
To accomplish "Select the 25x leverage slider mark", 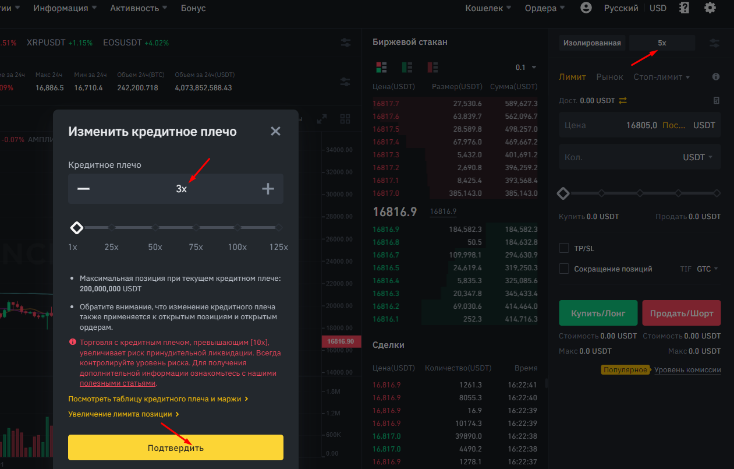I will pos(112,228).
